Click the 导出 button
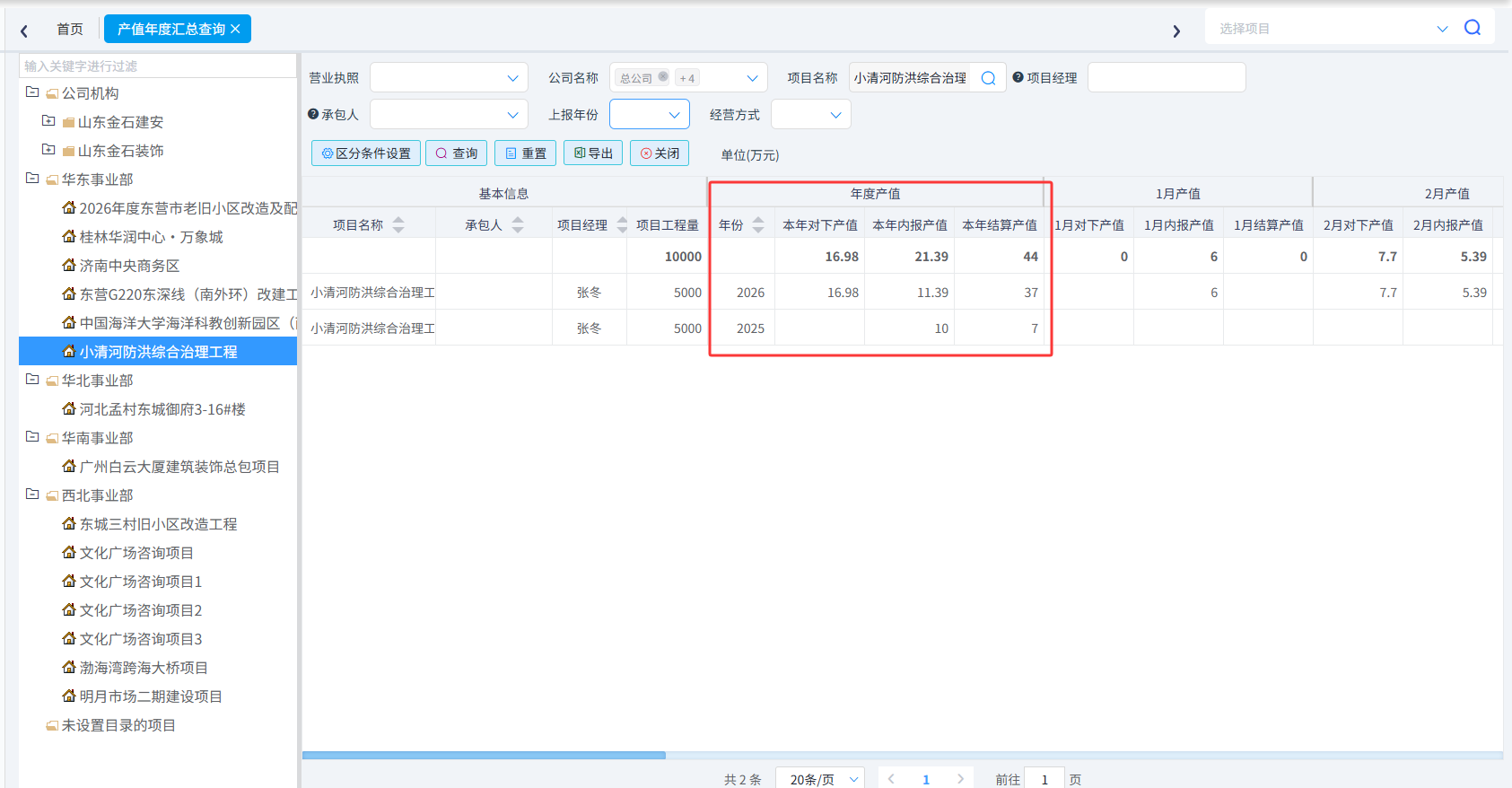The width and height of the screenshot is (1512, 788). 593,153
